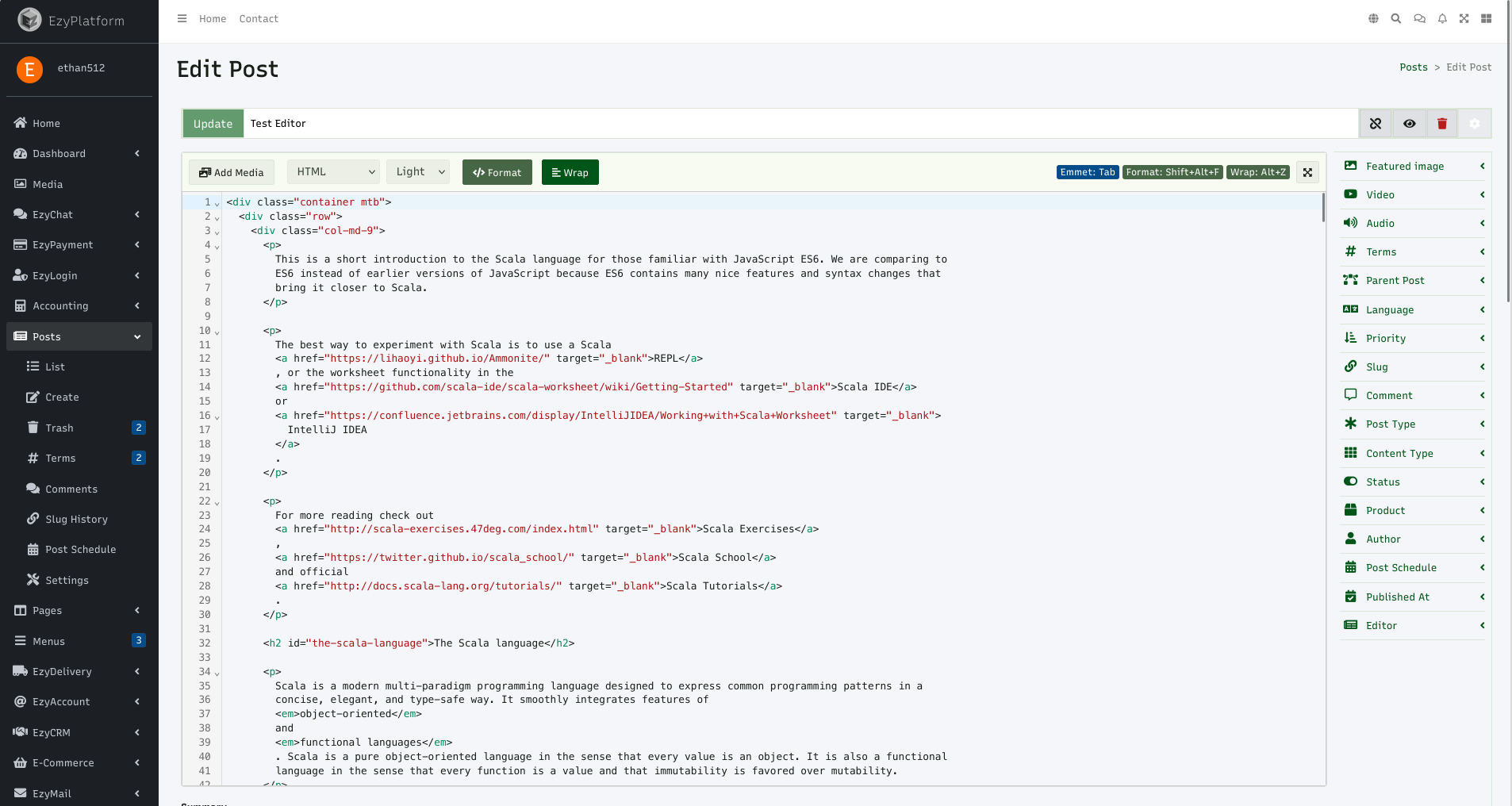Click the green Update button
This screenshot has width=1512, height=806.
pyautogui.click(x=213, y=124)
